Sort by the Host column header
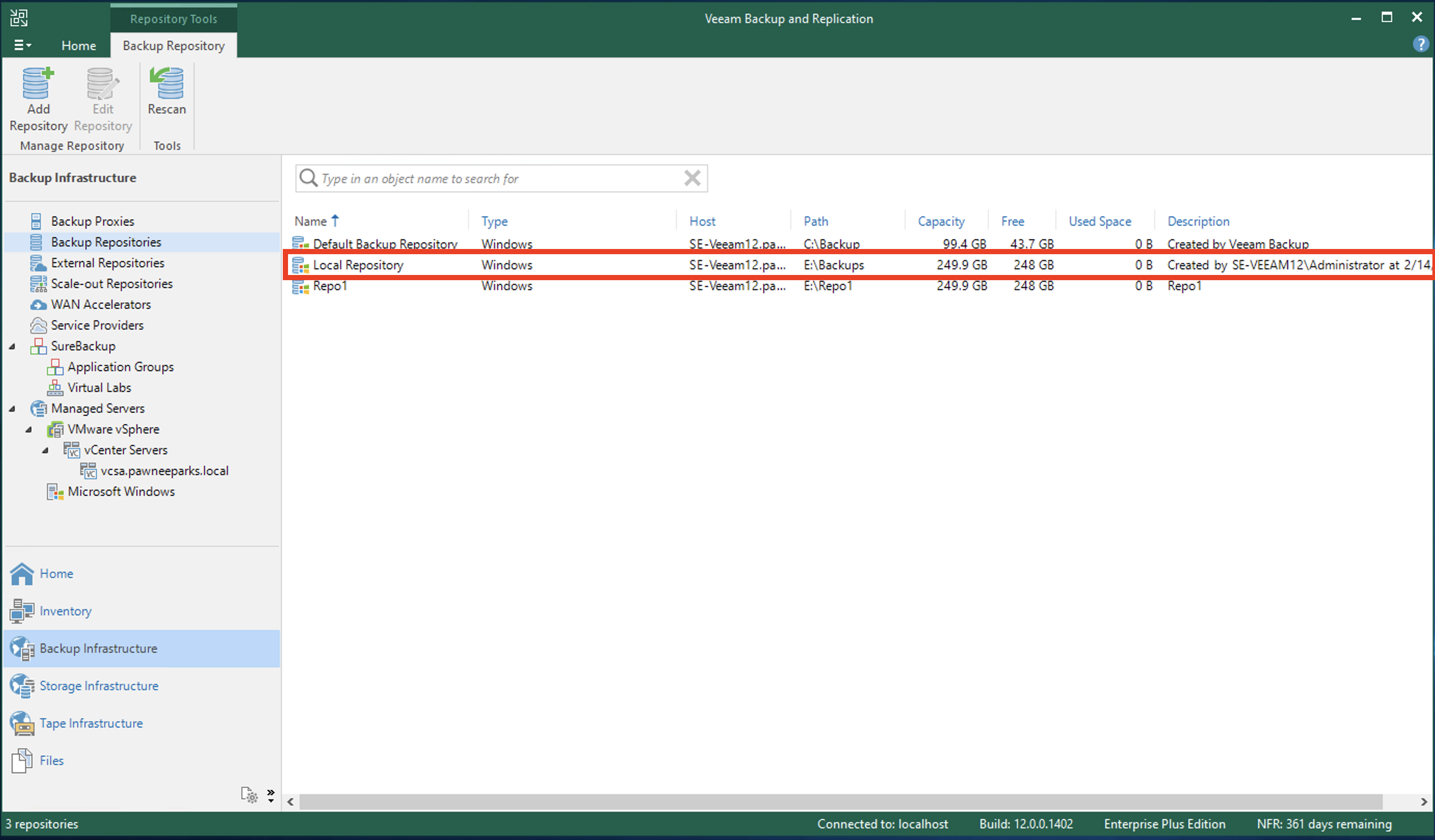 tap(702, 221)
